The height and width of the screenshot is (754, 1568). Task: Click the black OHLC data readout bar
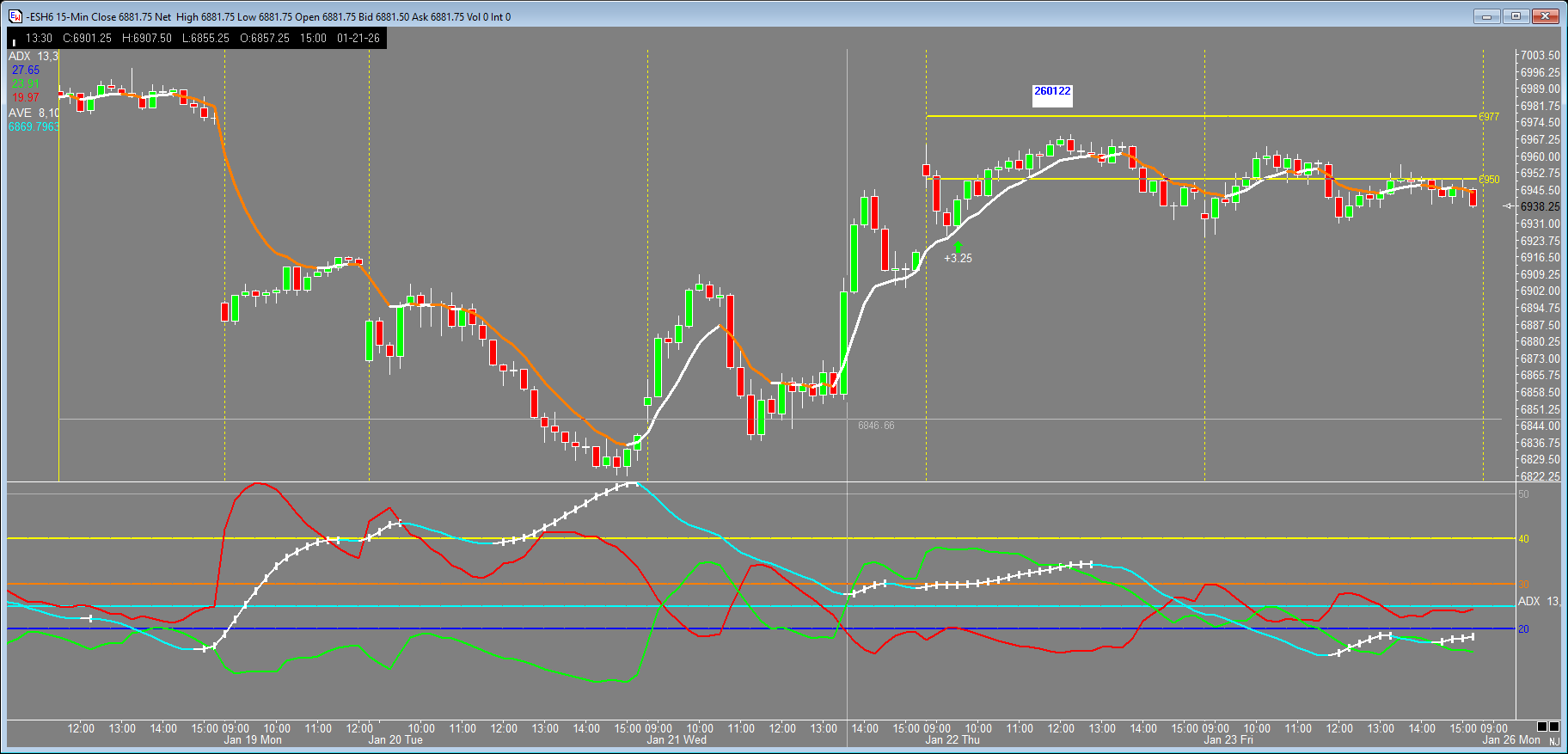pos(197,38)
